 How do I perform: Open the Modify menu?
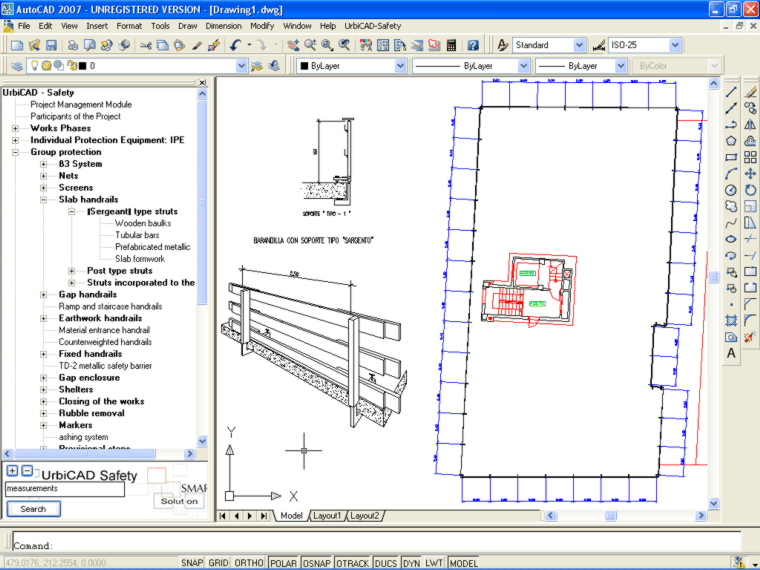(x=262, y=26)
